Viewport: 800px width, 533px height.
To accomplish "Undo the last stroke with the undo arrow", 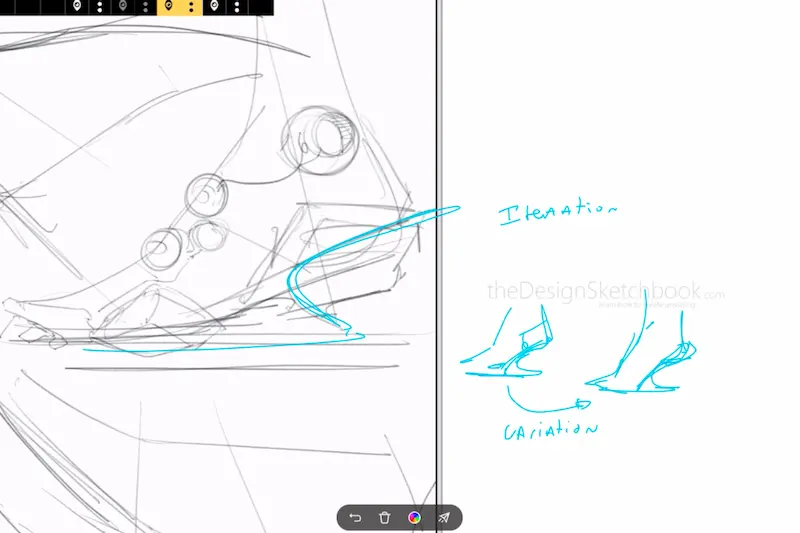I will 355,518.
